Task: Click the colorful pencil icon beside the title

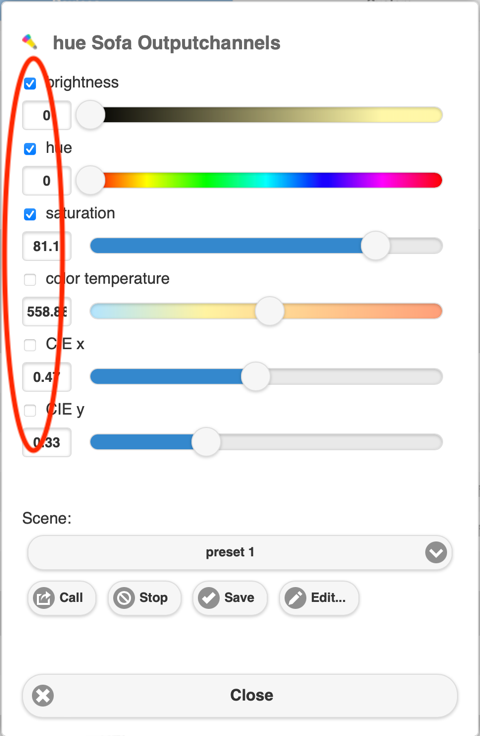Action: 30,42
